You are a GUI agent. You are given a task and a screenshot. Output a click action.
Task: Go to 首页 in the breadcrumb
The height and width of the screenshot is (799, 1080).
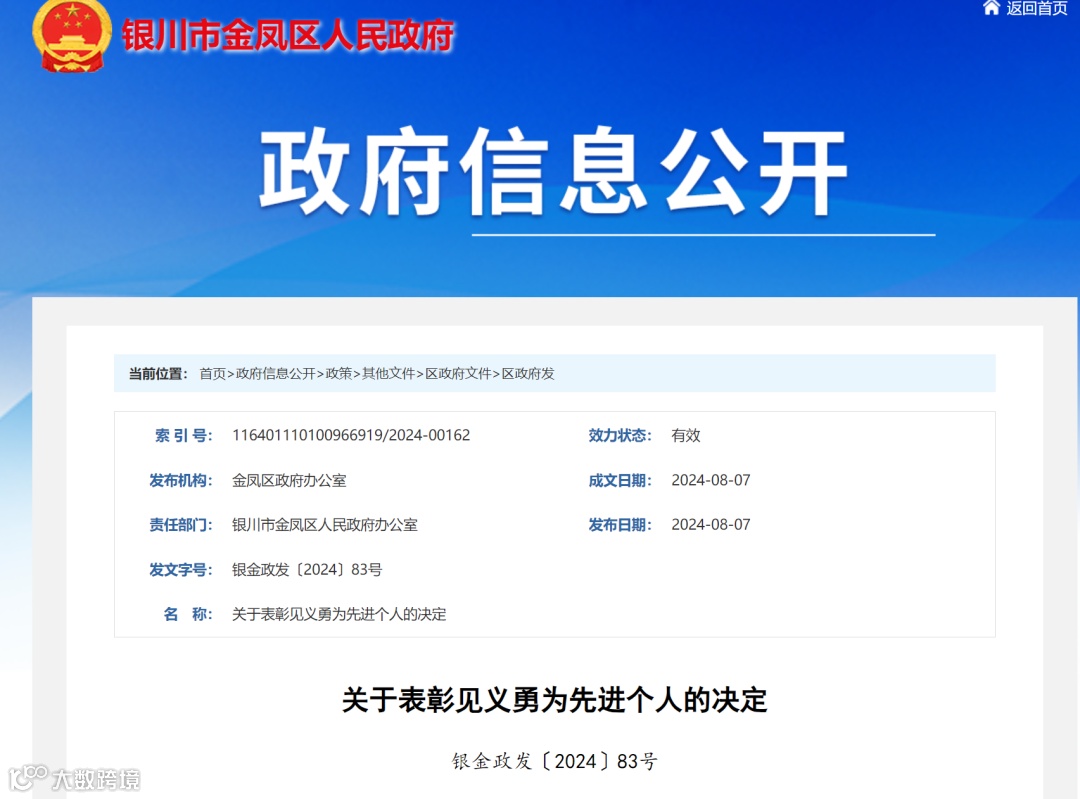[x=212, y=373]
